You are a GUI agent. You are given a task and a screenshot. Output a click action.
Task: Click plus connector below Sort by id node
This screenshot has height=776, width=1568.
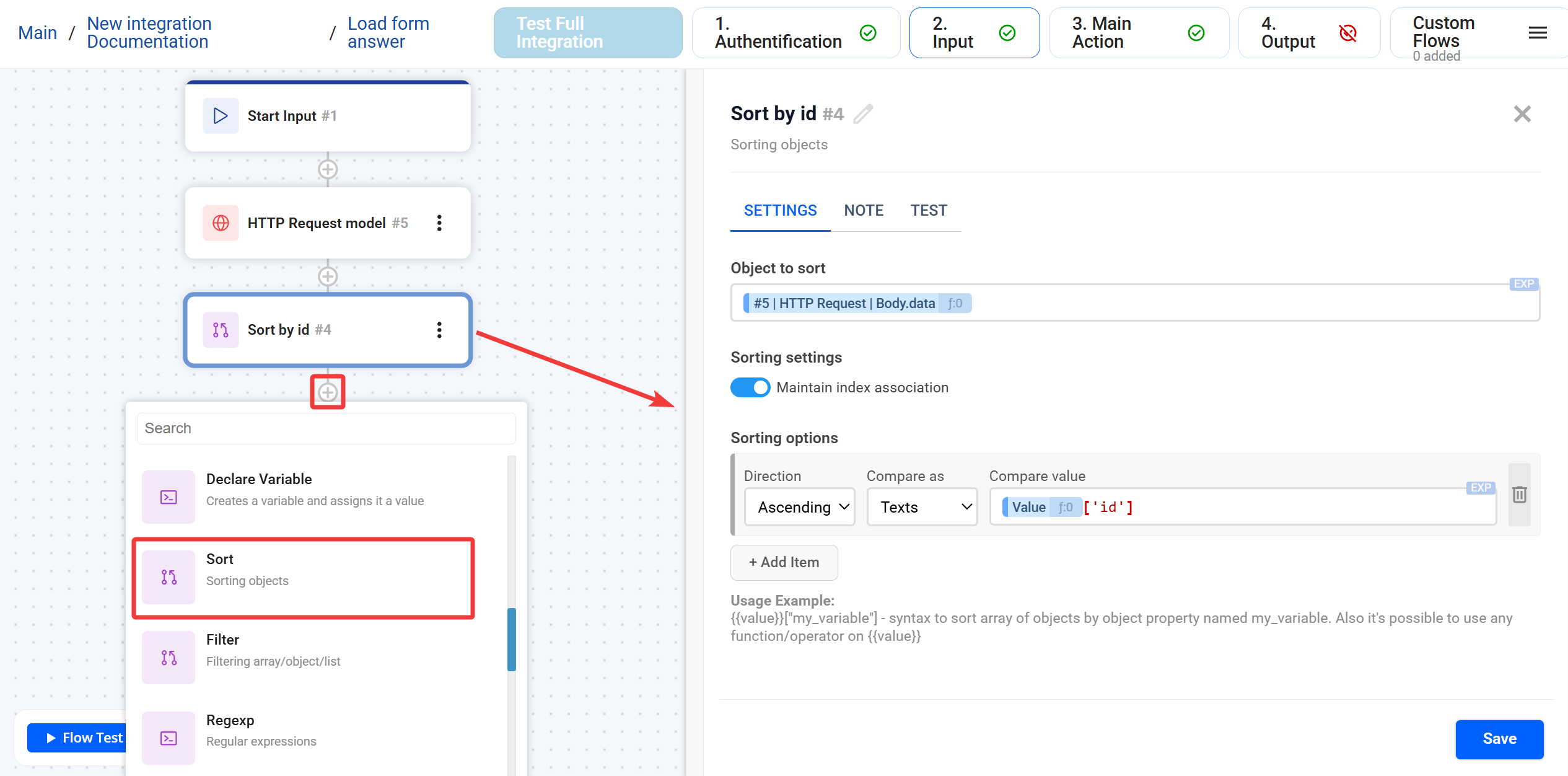pyautogui.click(x=328, y=392)
